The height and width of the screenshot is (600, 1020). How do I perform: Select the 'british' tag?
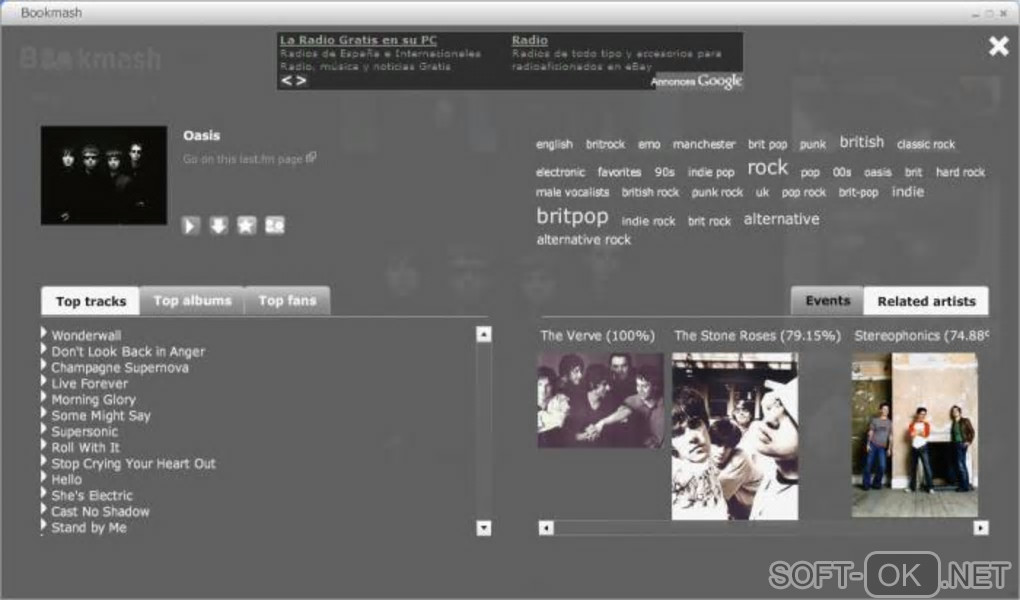862,142
